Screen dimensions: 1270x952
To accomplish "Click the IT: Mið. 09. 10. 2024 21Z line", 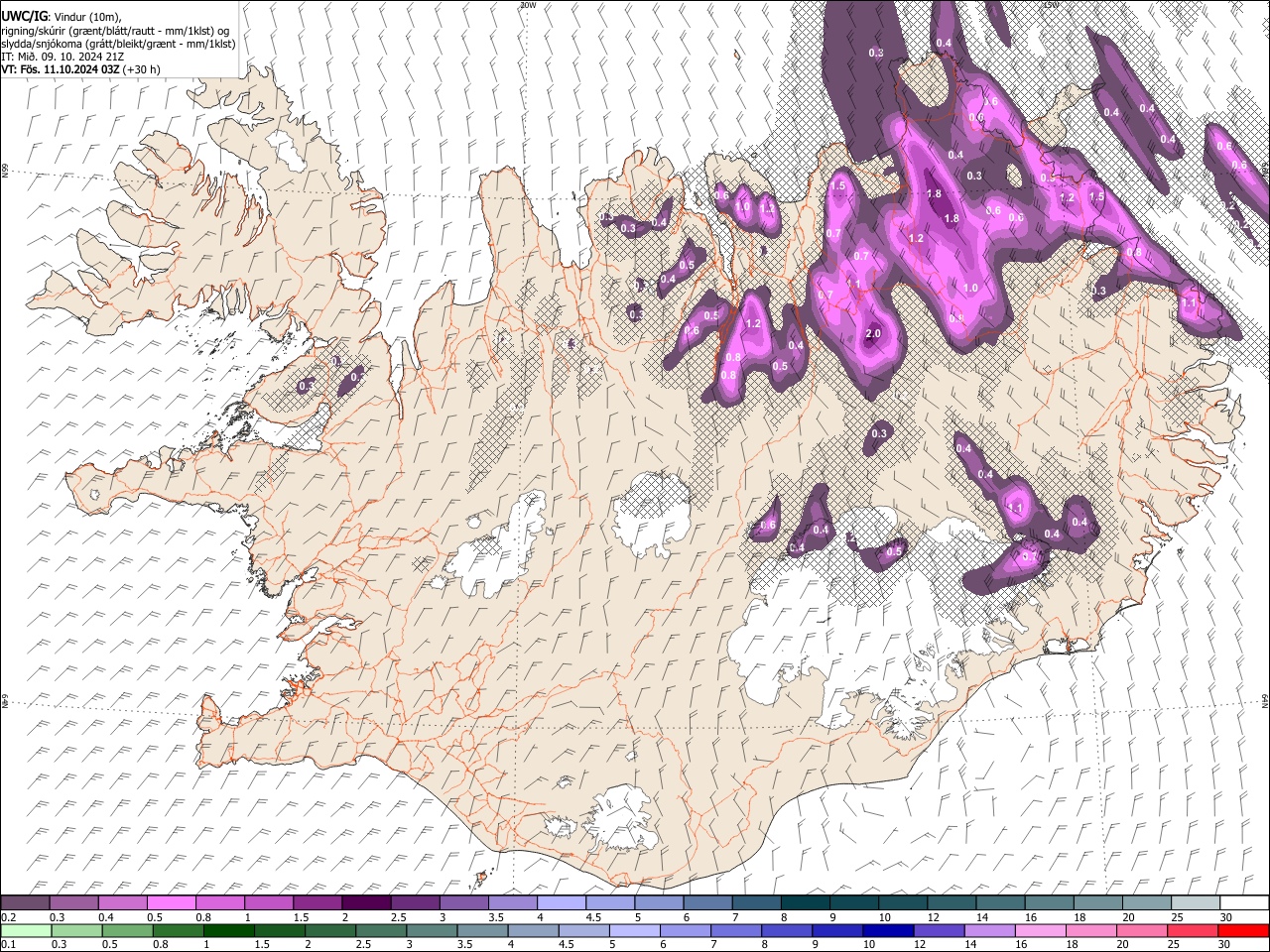I will click(x=63, y=57).
